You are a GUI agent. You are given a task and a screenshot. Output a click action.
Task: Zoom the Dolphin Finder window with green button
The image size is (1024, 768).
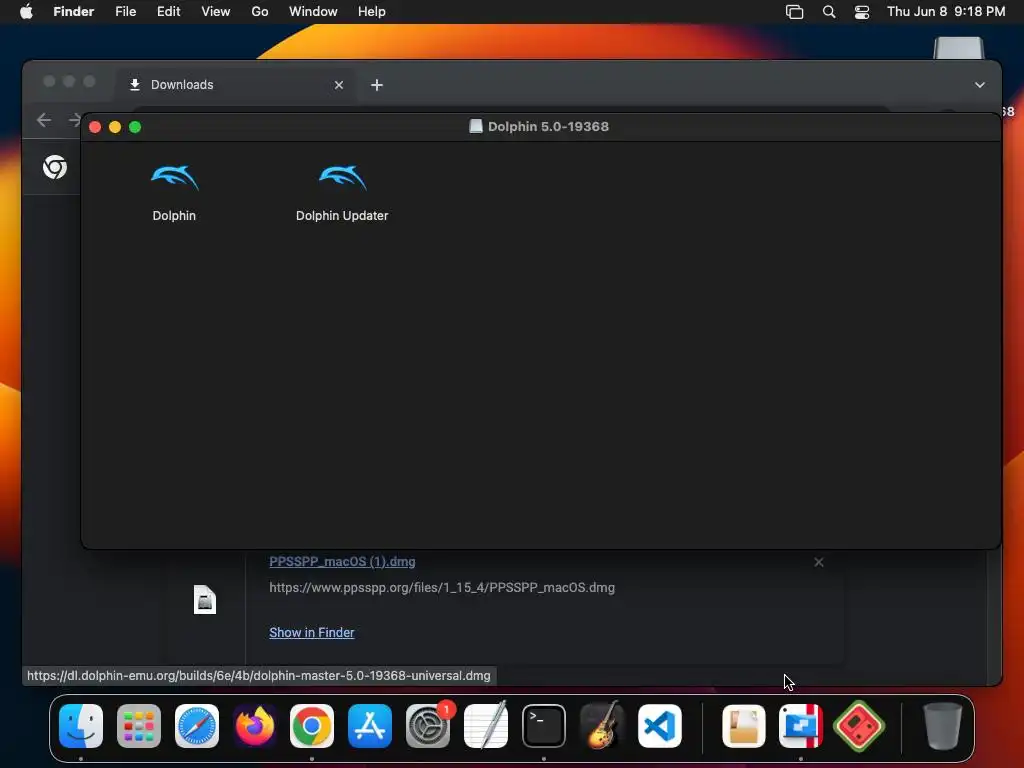click(135, 127)
